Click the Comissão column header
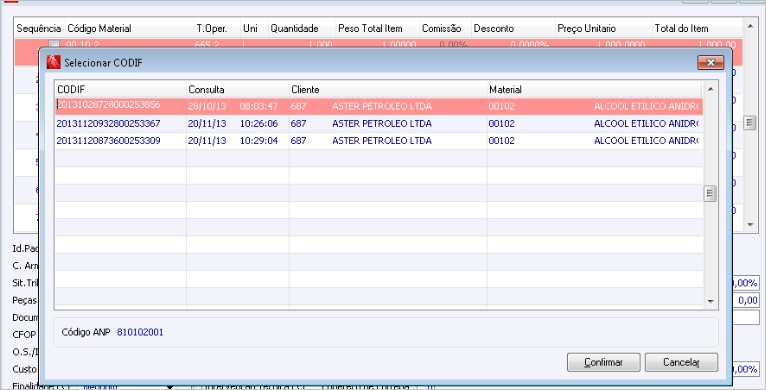Image resolution: width=766 pixels, height=390 pixels. 446,28
